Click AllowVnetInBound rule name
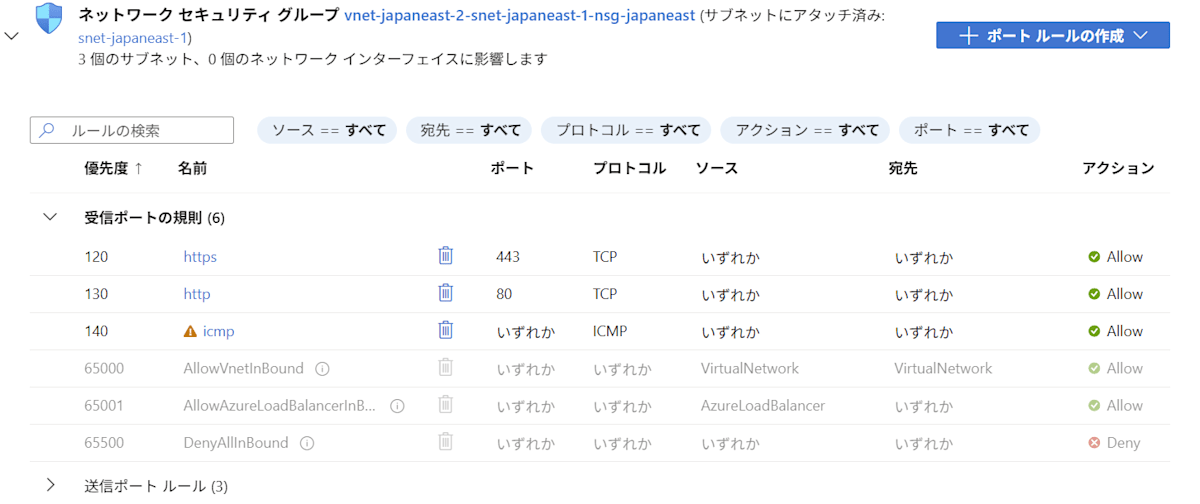This screenshot has height=504, width=1200. coord(243,368)
